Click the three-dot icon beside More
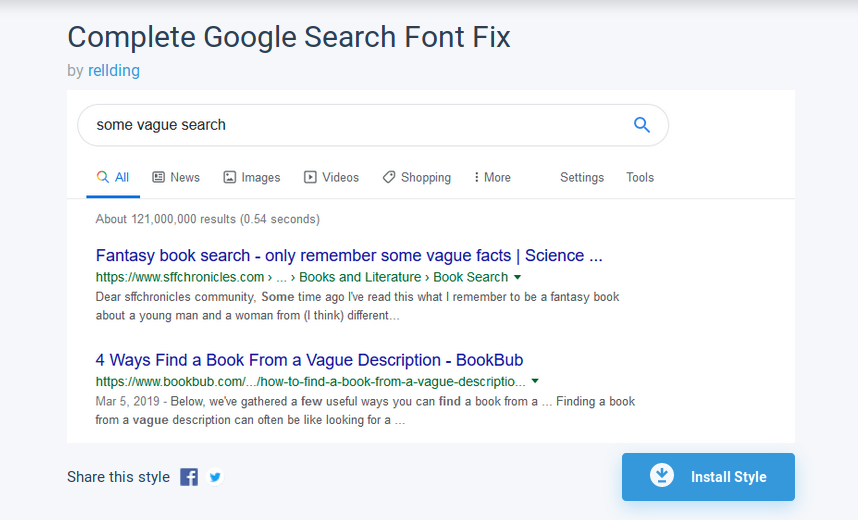The height and width of the screenshot is (520, 858). 476,177
